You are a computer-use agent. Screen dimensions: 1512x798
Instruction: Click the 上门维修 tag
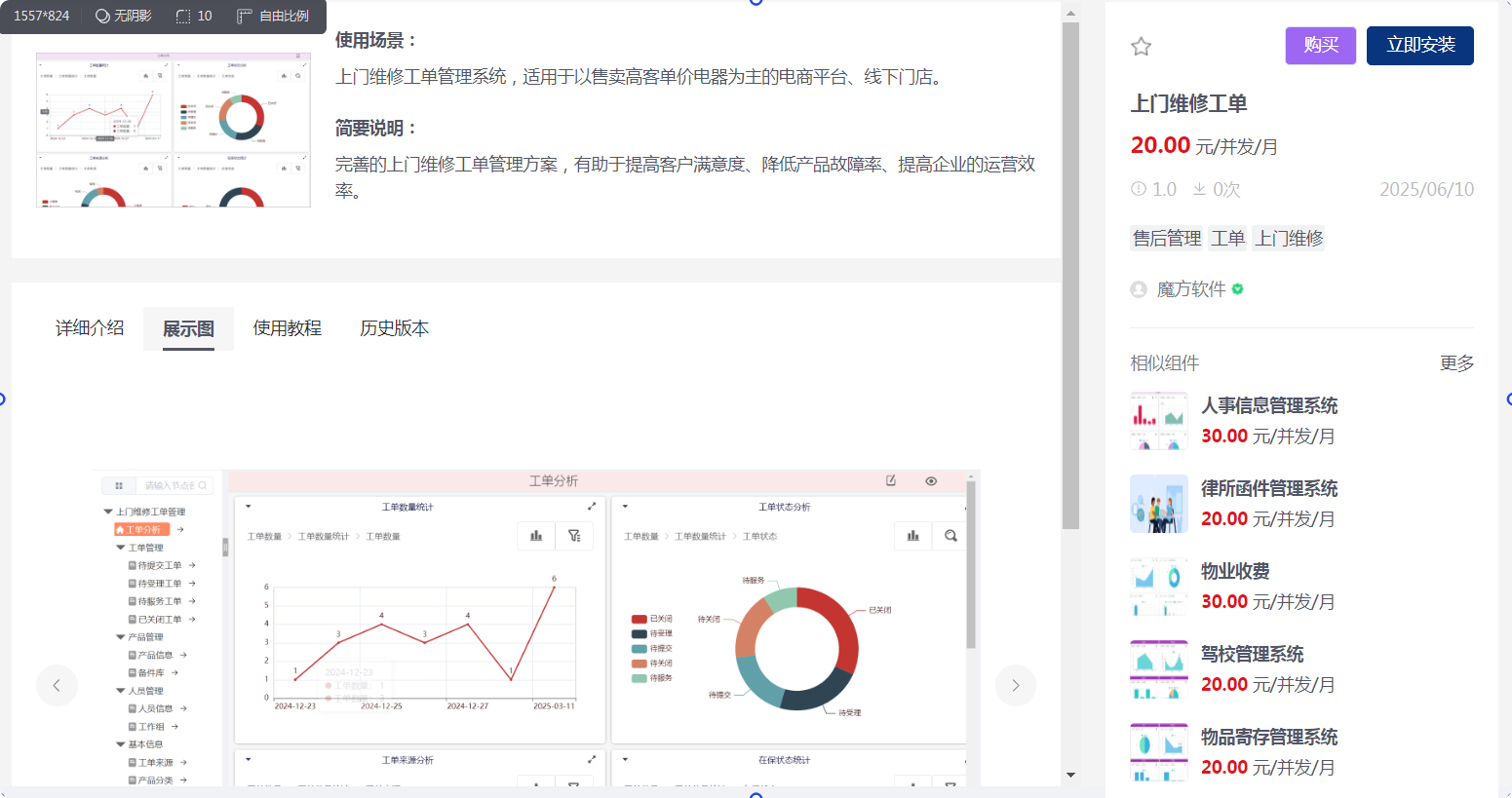[x=1289, y=238]
